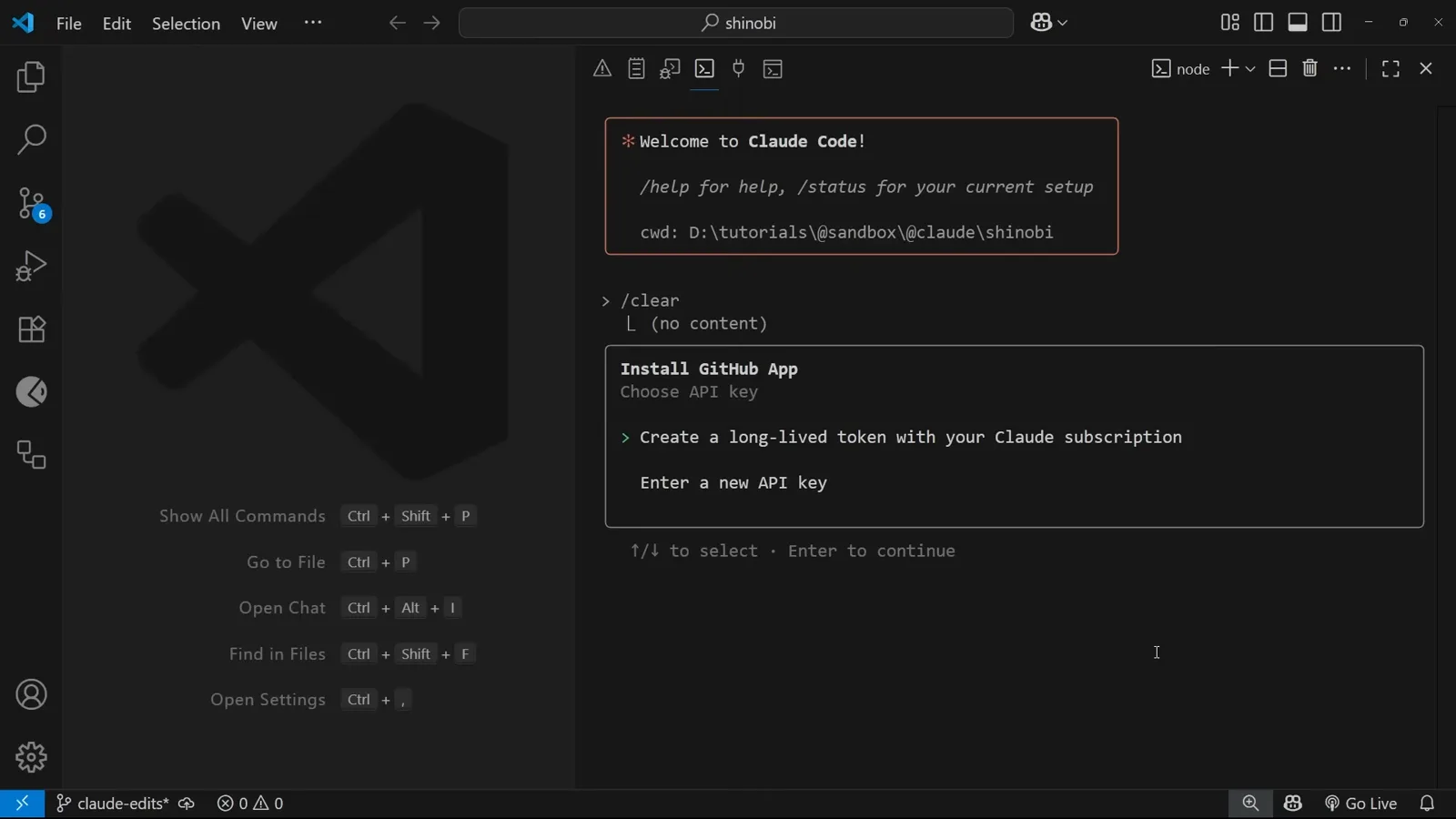
Task: Publish branch with the cloud sync icon
Action: (187, 804)
